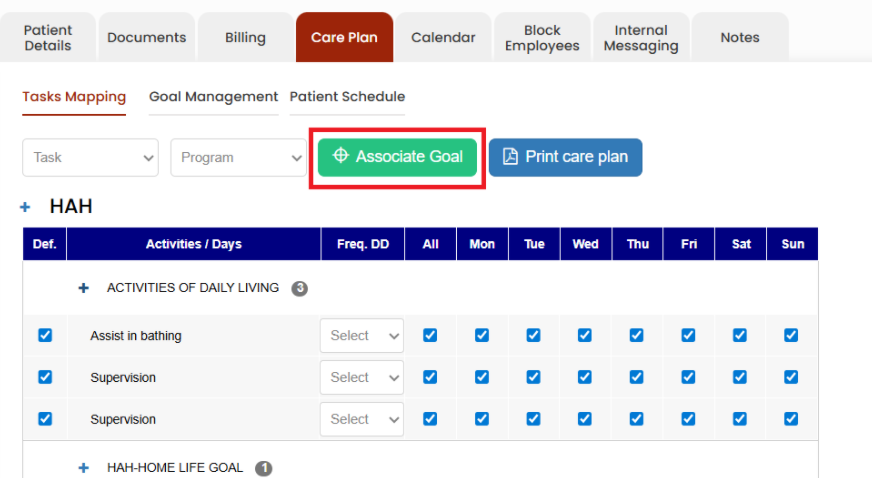The width and height of the screenshot is (872, 478).
Task: Expand the HAH section plus icon
Action: pyautogui.click(x=25, y=207)
